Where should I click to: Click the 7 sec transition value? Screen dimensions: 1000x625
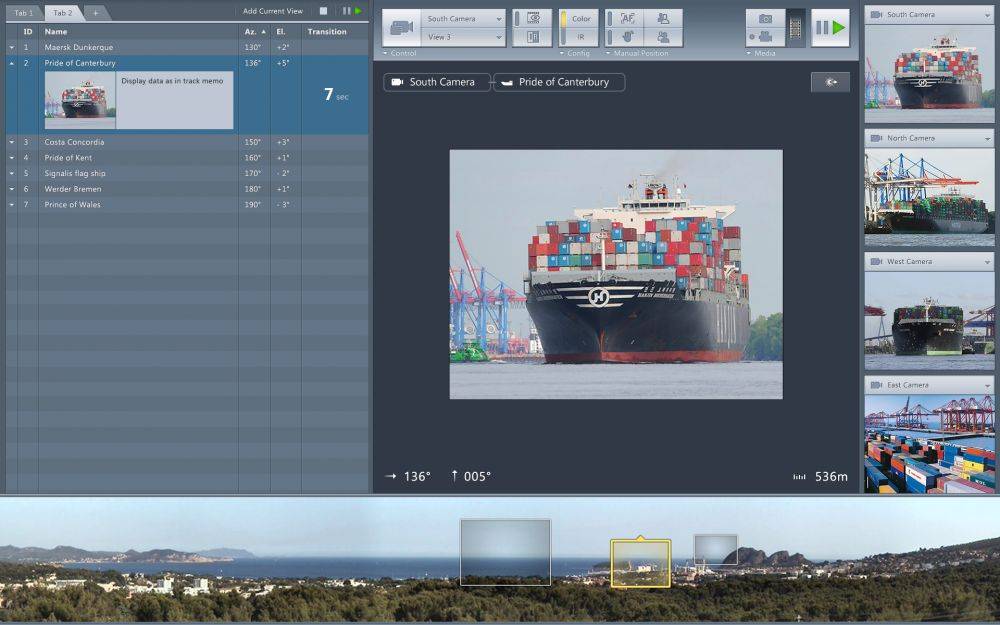coord(335,95)
